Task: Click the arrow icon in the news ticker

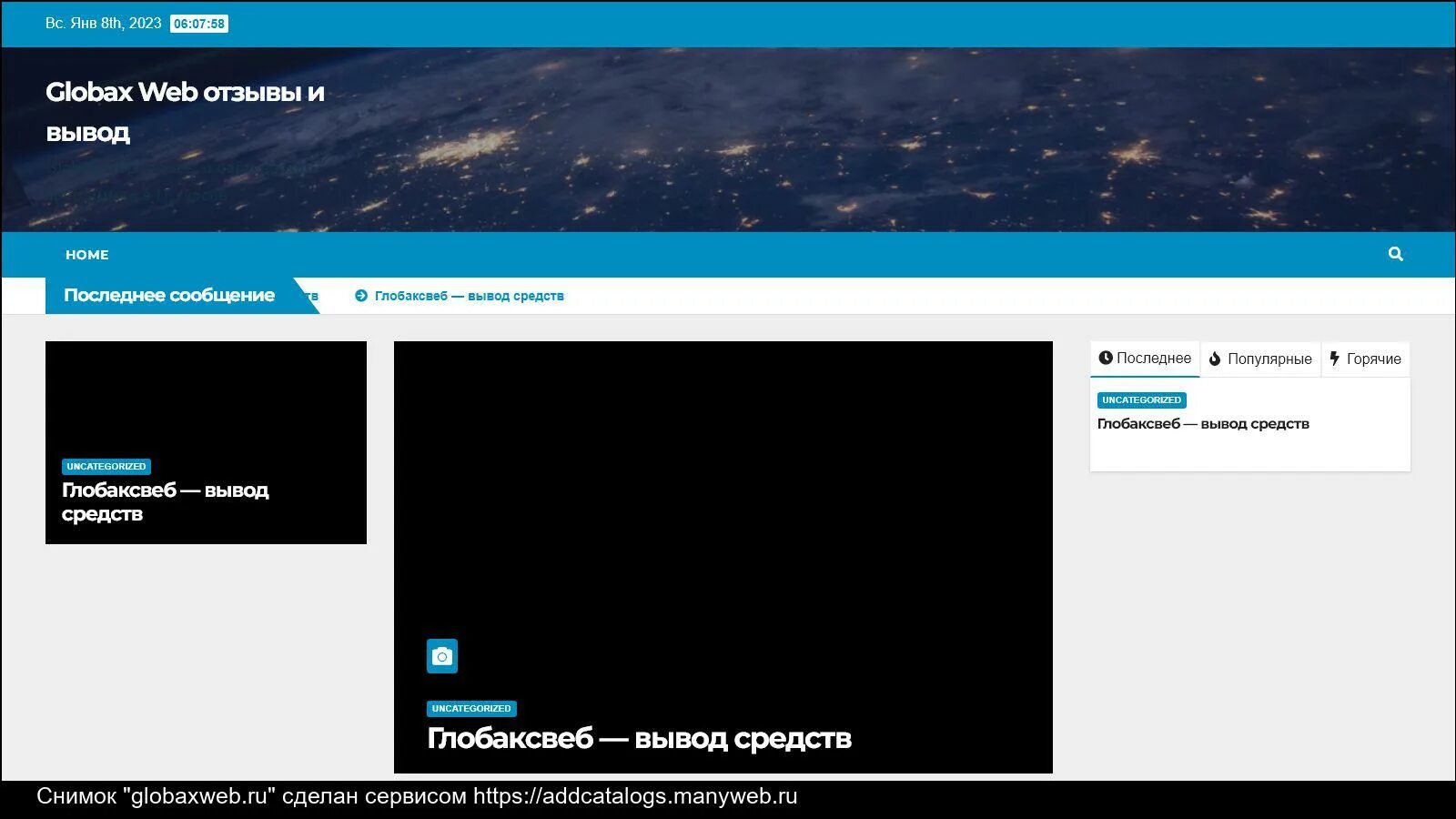Action: (x=361, y=296)
